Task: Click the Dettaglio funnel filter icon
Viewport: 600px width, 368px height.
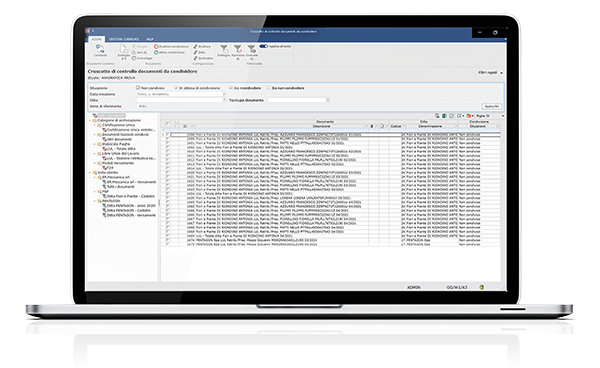Action: point(224,49)
